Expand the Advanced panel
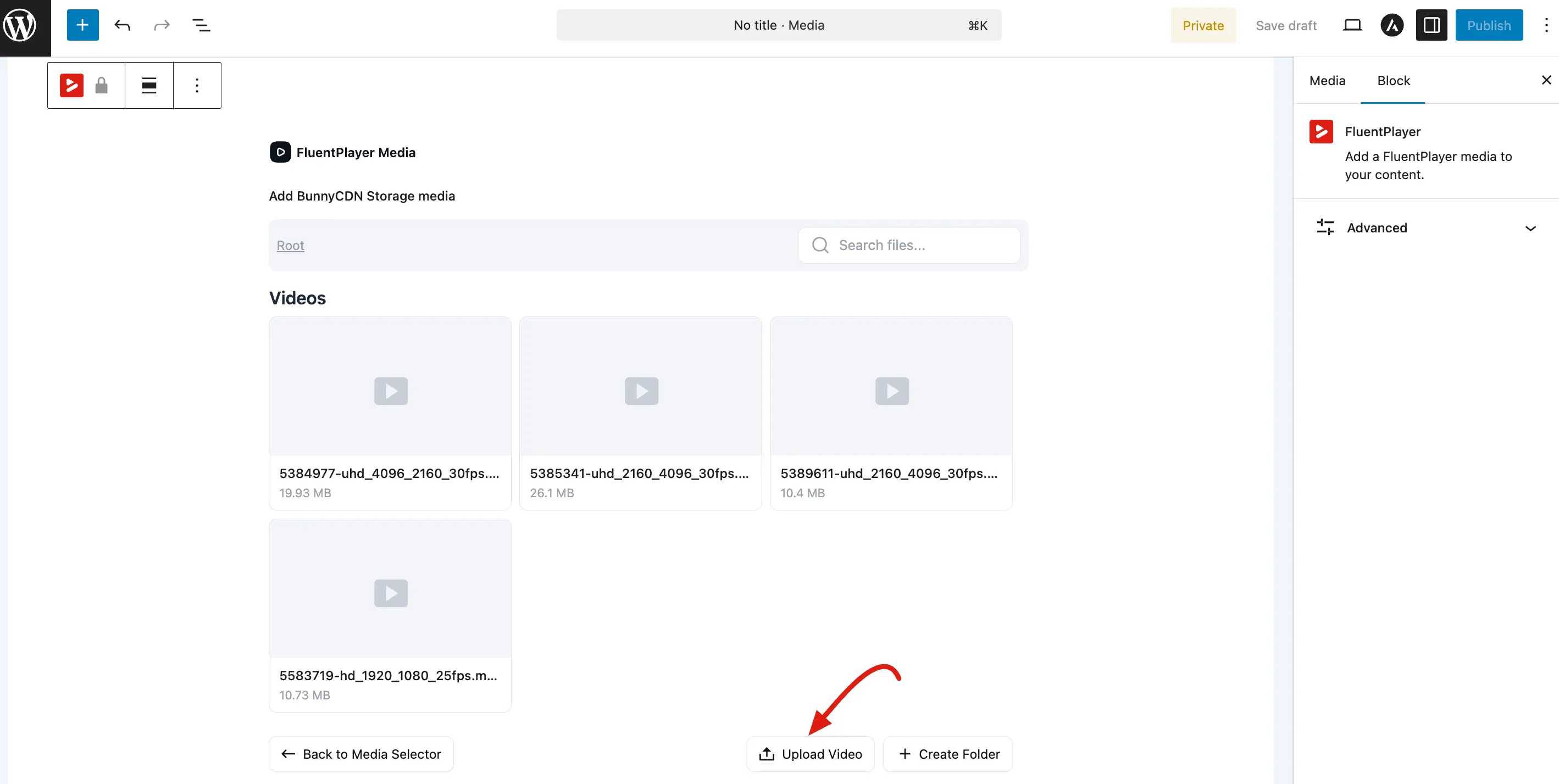 click(x=1426, y=228)
